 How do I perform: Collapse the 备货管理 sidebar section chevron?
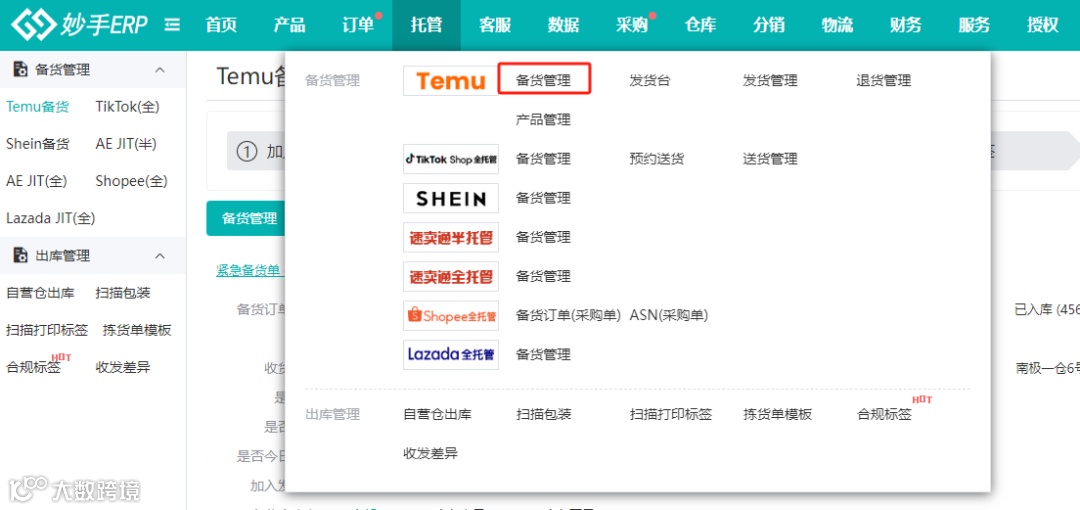[x=160, y=70]
